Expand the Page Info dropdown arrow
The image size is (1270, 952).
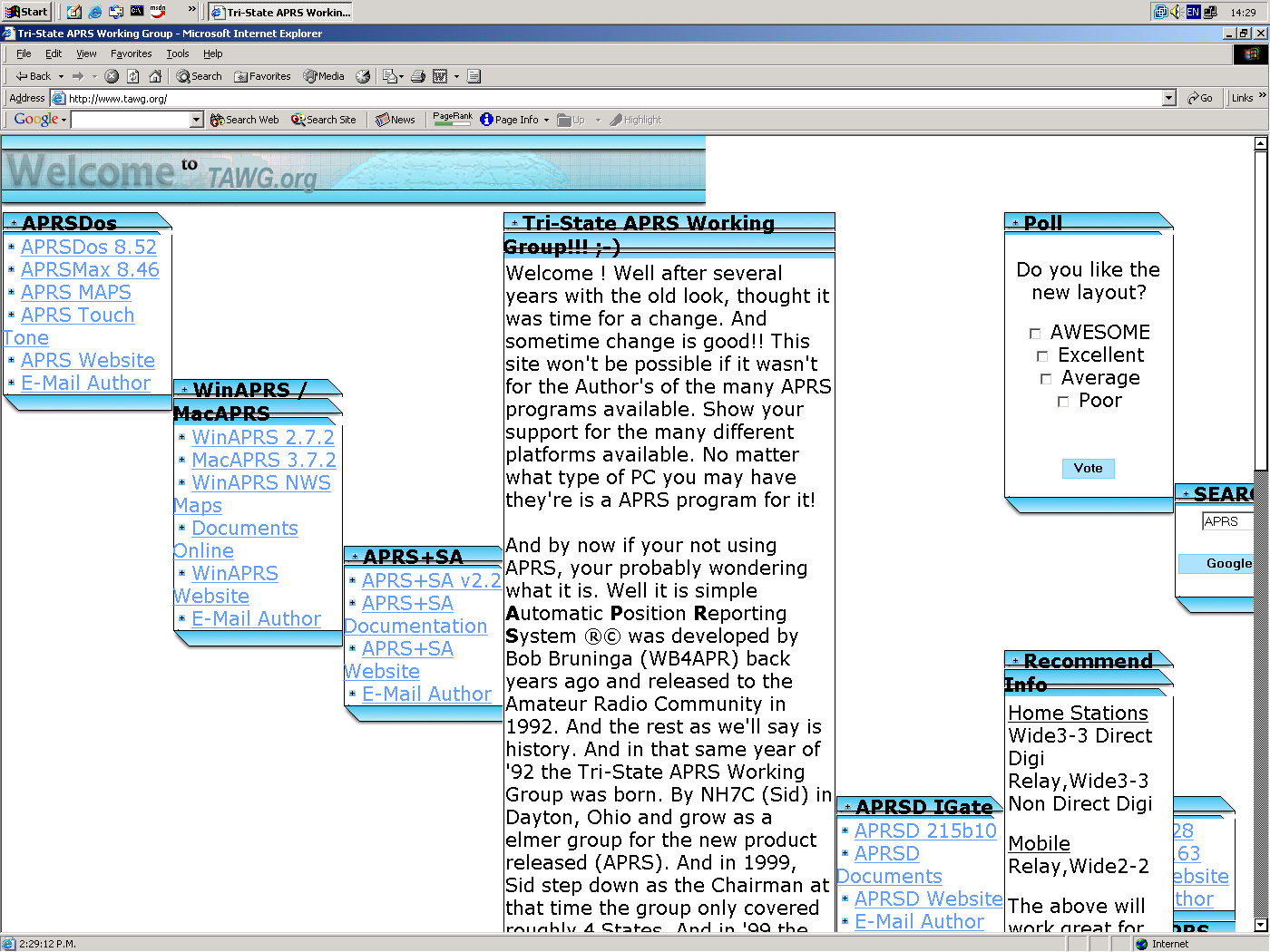(546, 120)
